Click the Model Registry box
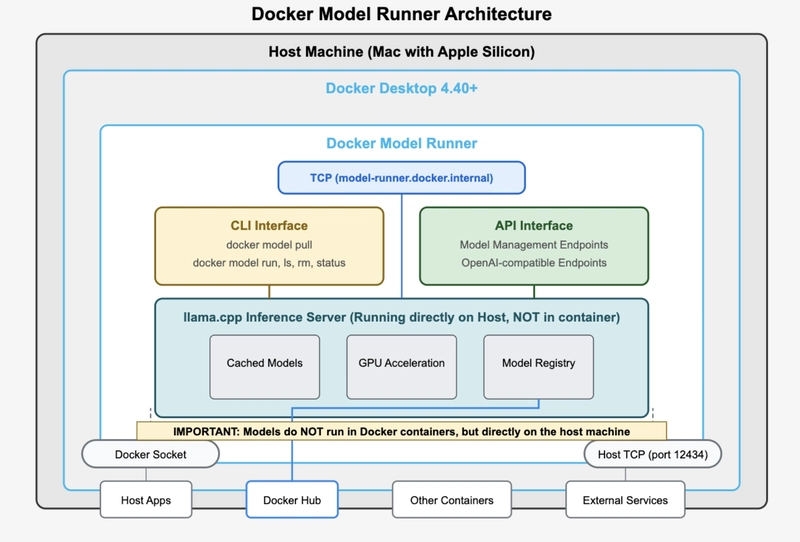The image size is (800, 542). [x=539, y=367]
